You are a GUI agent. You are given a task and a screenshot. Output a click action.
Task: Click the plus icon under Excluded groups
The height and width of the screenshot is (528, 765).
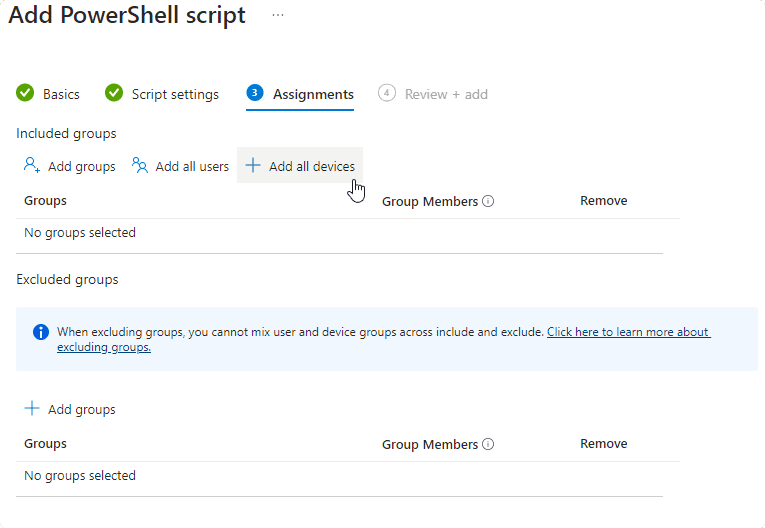tap(32, 409)
